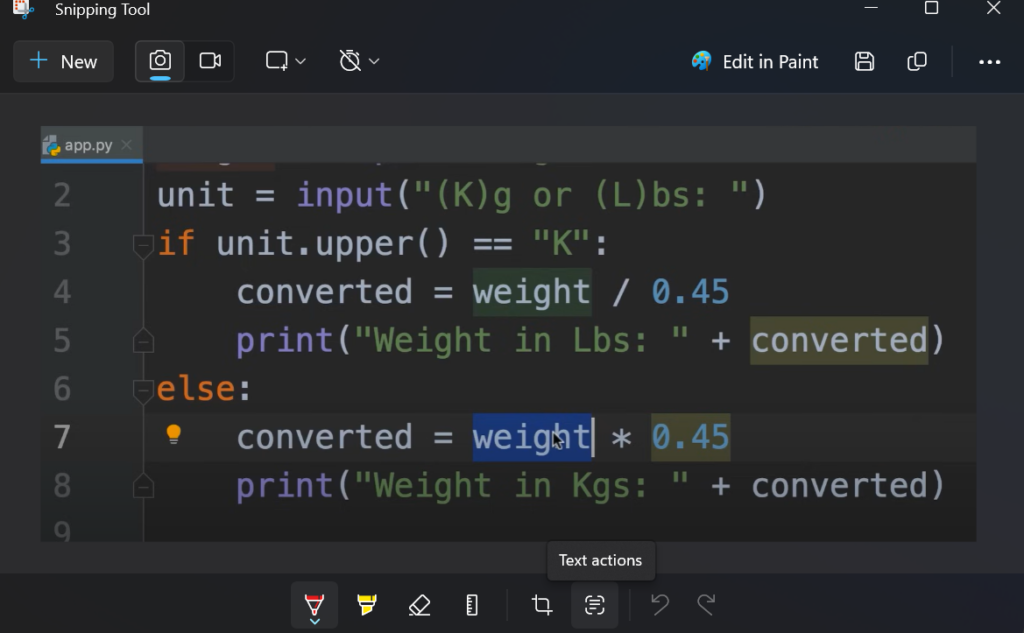Screen dimensions: 1024x633
Task: Activate the image crop tool
Action: (542, 605)
